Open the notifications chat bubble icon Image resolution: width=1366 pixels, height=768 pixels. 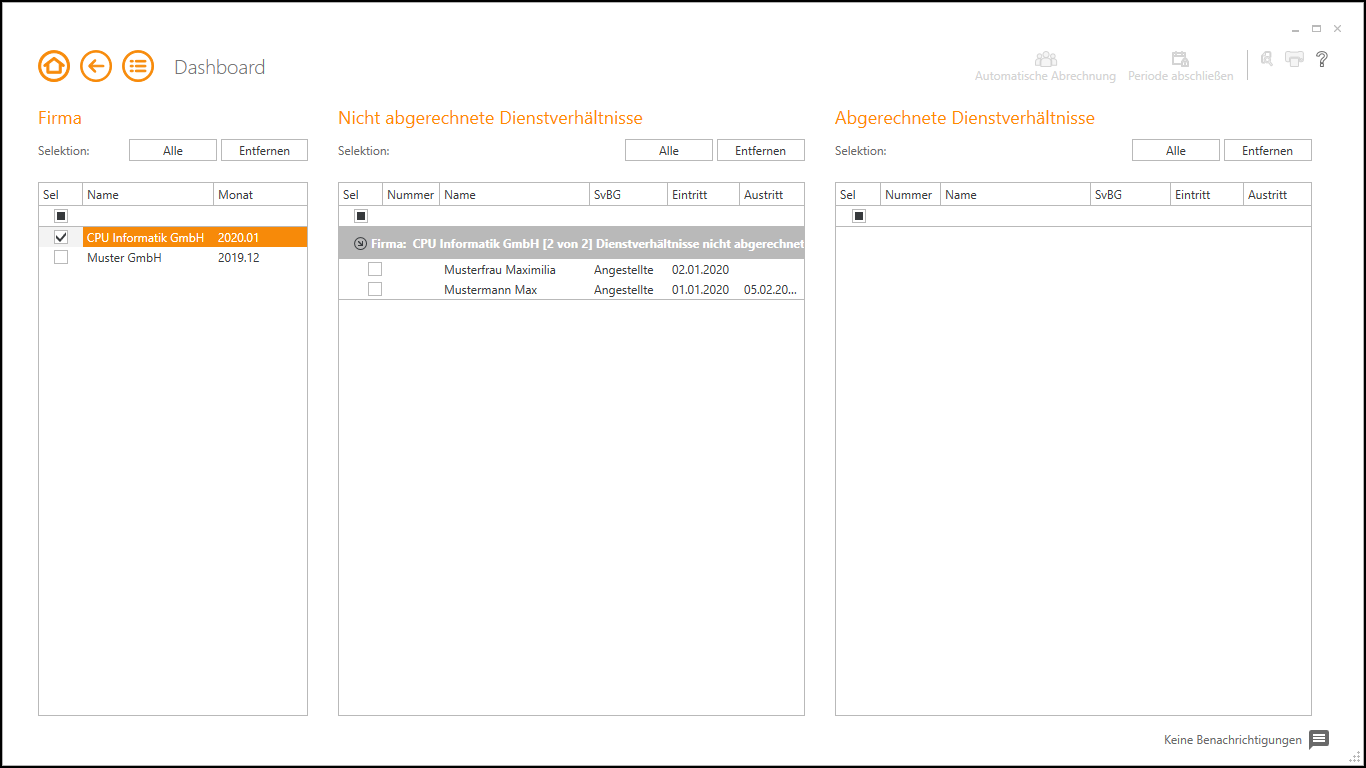point(1319,740)
